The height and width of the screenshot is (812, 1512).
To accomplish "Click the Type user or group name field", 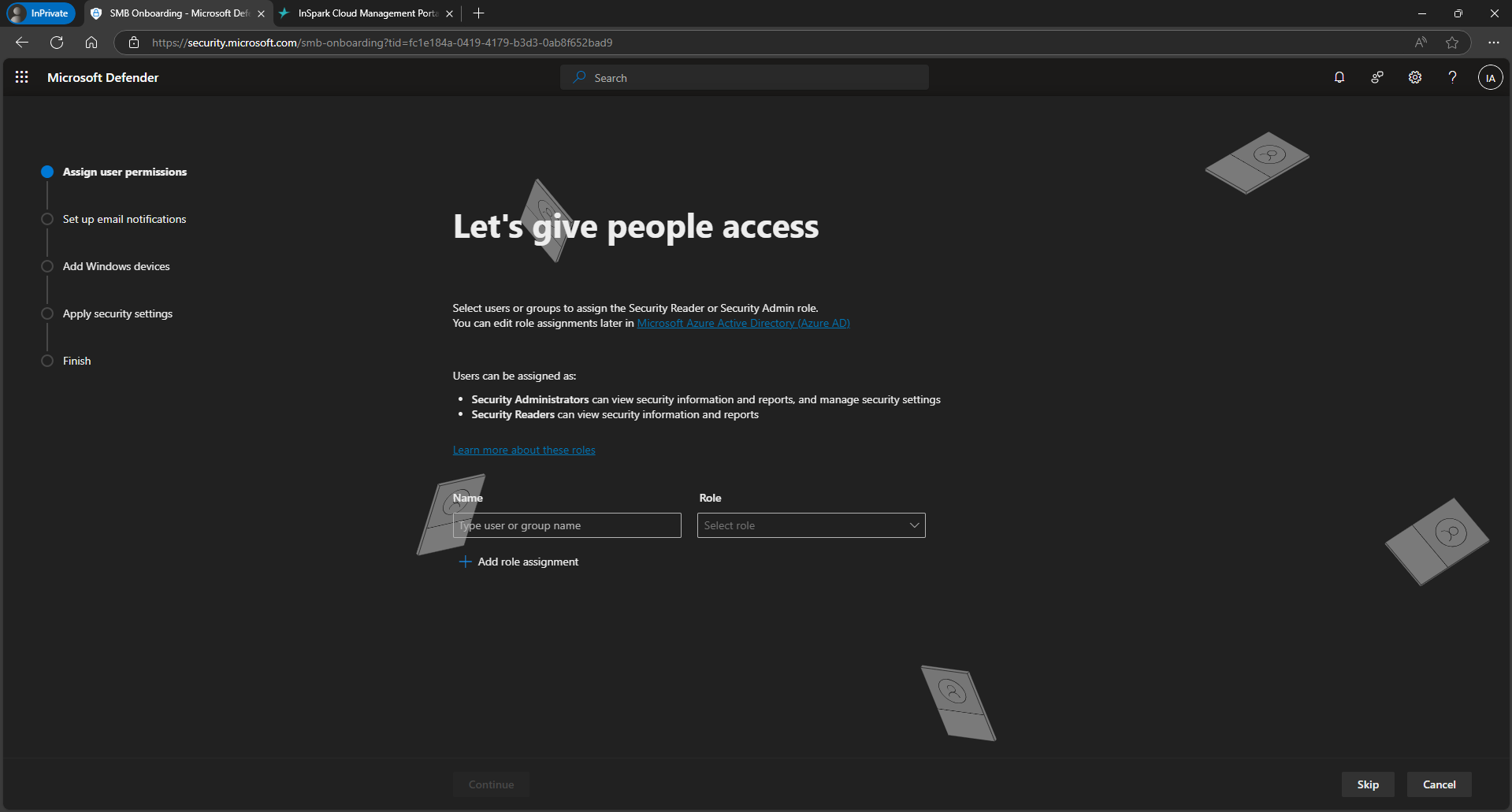I will click(567, 525).
